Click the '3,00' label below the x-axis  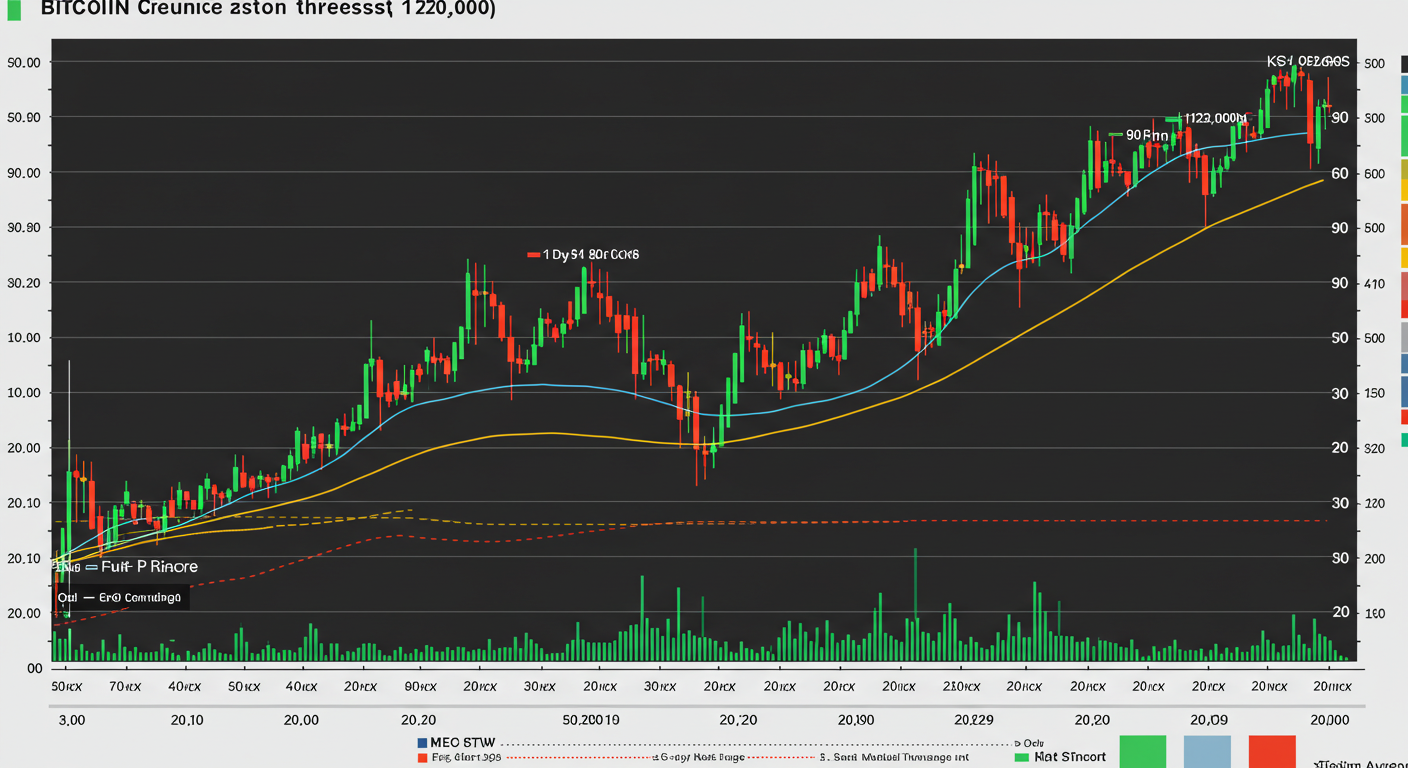click(72, 720)
